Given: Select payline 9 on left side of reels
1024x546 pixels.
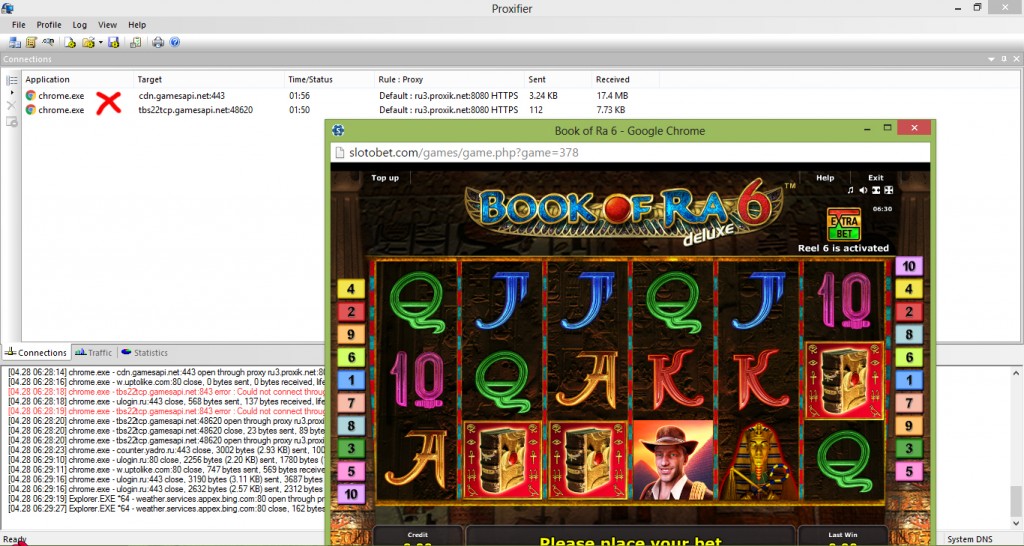Looking at the screenshot, I should point(351,334).
